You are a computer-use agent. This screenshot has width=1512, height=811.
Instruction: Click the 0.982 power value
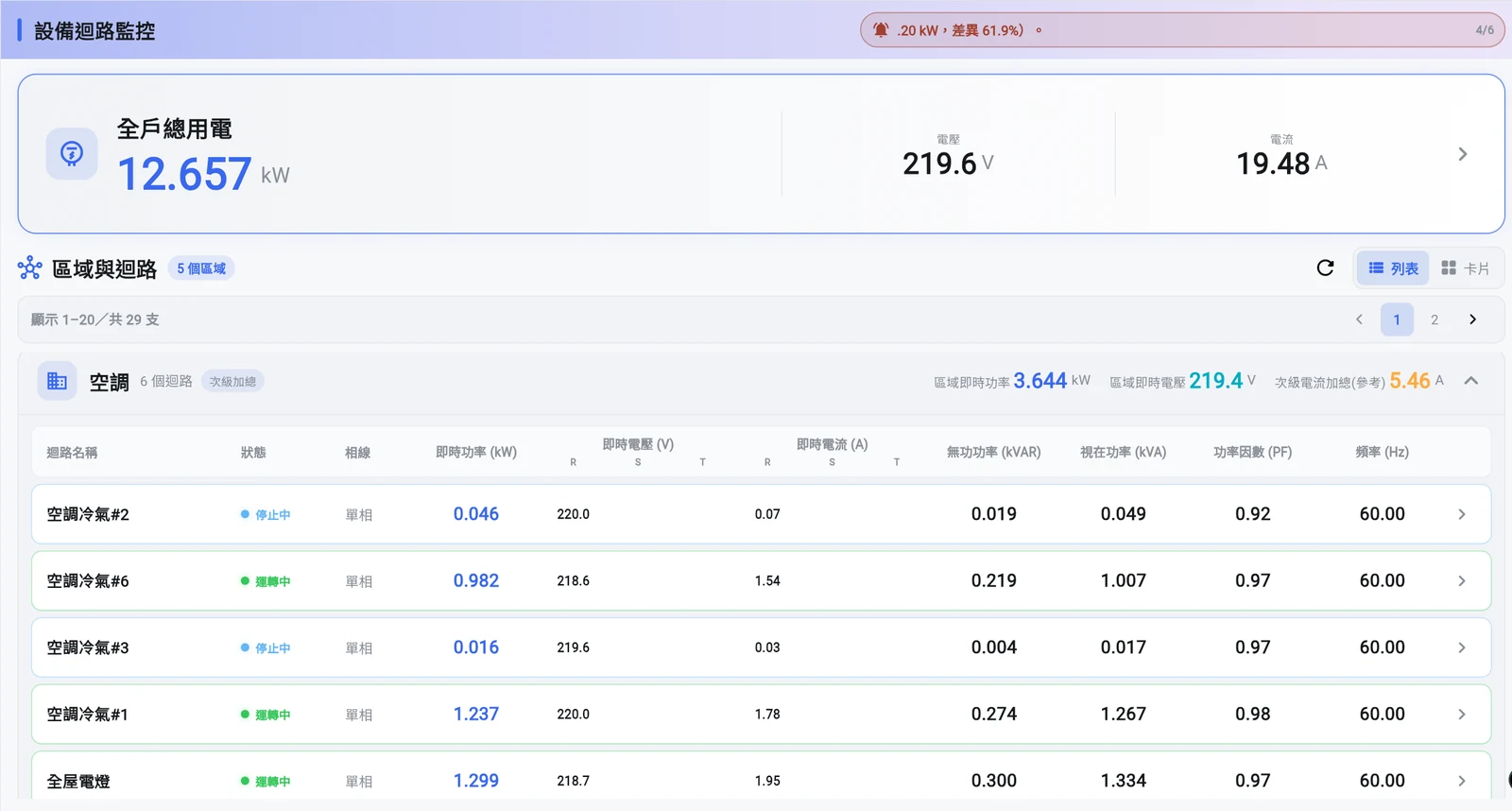coord(476,581)
